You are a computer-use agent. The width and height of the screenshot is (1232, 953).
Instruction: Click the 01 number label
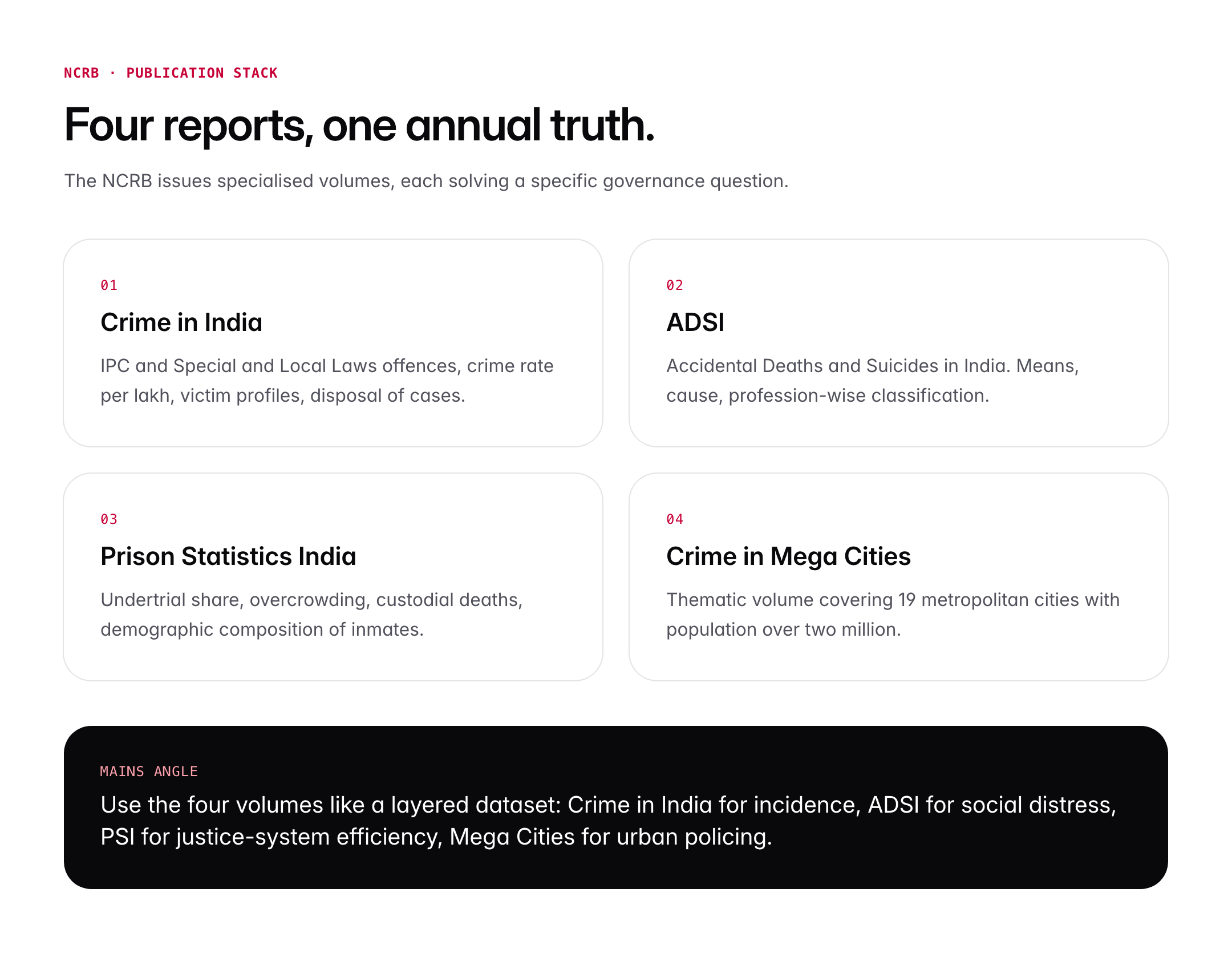pyautogui.click(x=109, y=285)
